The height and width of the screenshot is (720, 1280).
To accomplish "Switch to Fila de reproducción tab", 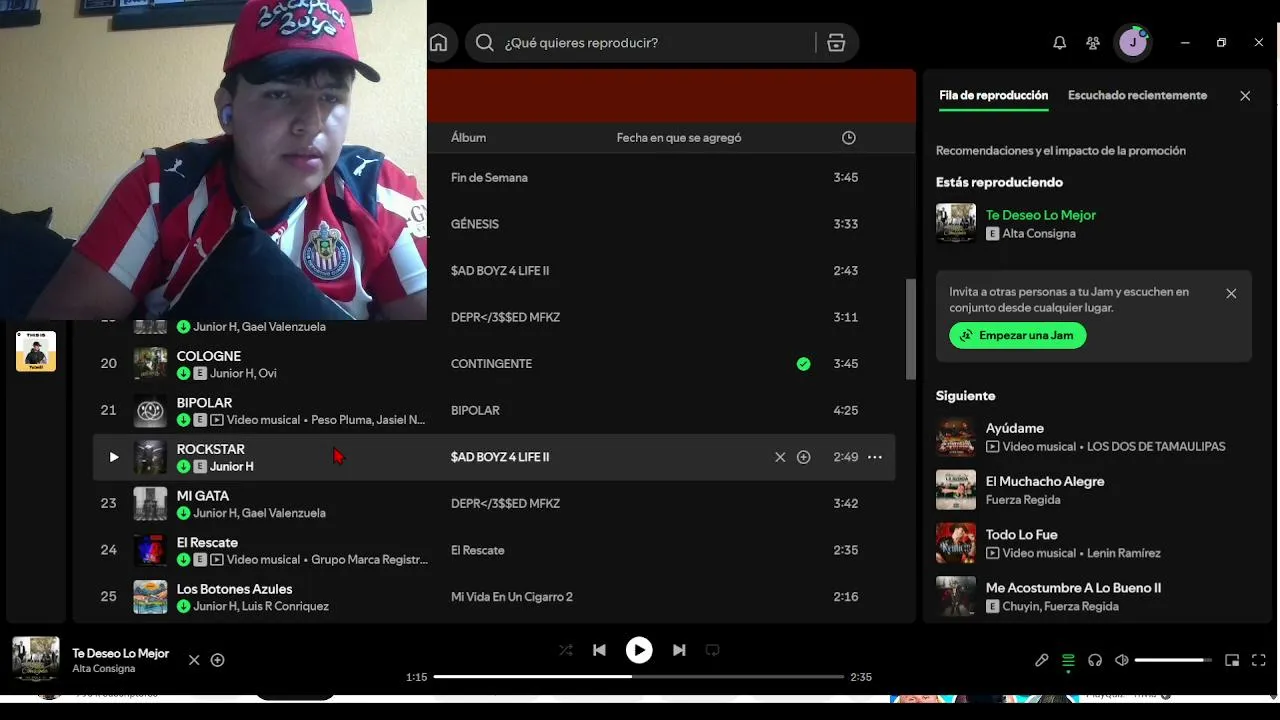I will click(993, 96).
